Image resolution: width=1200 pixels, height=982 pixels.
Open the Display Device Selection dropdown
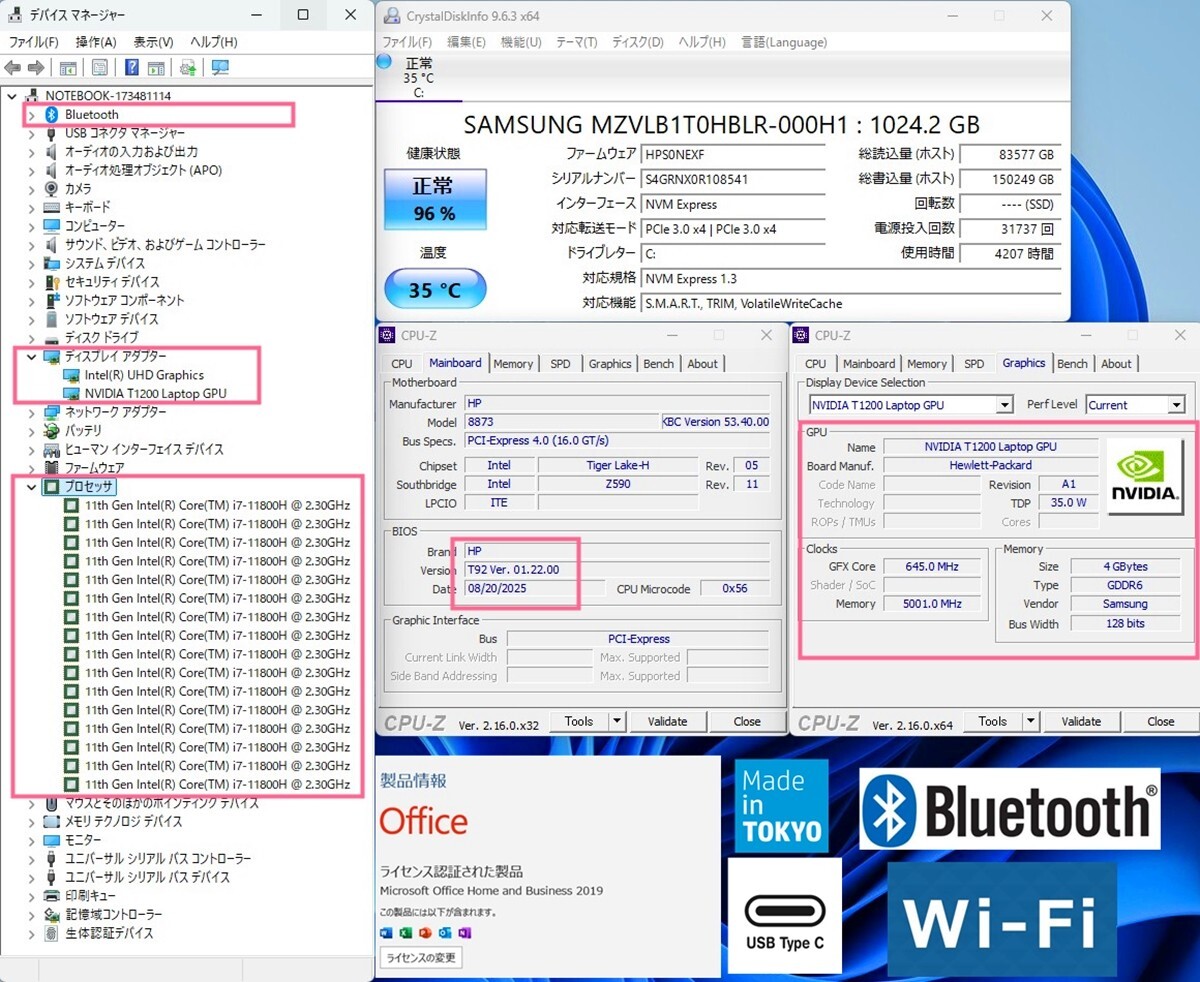pyautogui.click(x=1004, y=405)
